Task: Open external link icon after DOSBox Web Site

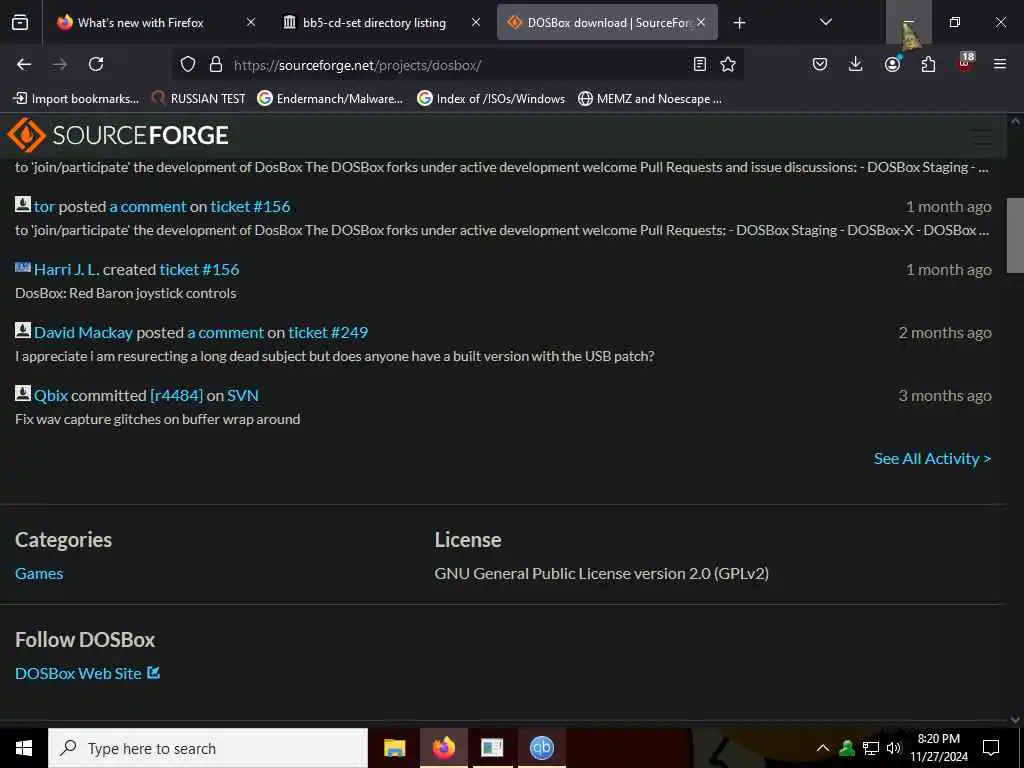Action: pos(153,672)
